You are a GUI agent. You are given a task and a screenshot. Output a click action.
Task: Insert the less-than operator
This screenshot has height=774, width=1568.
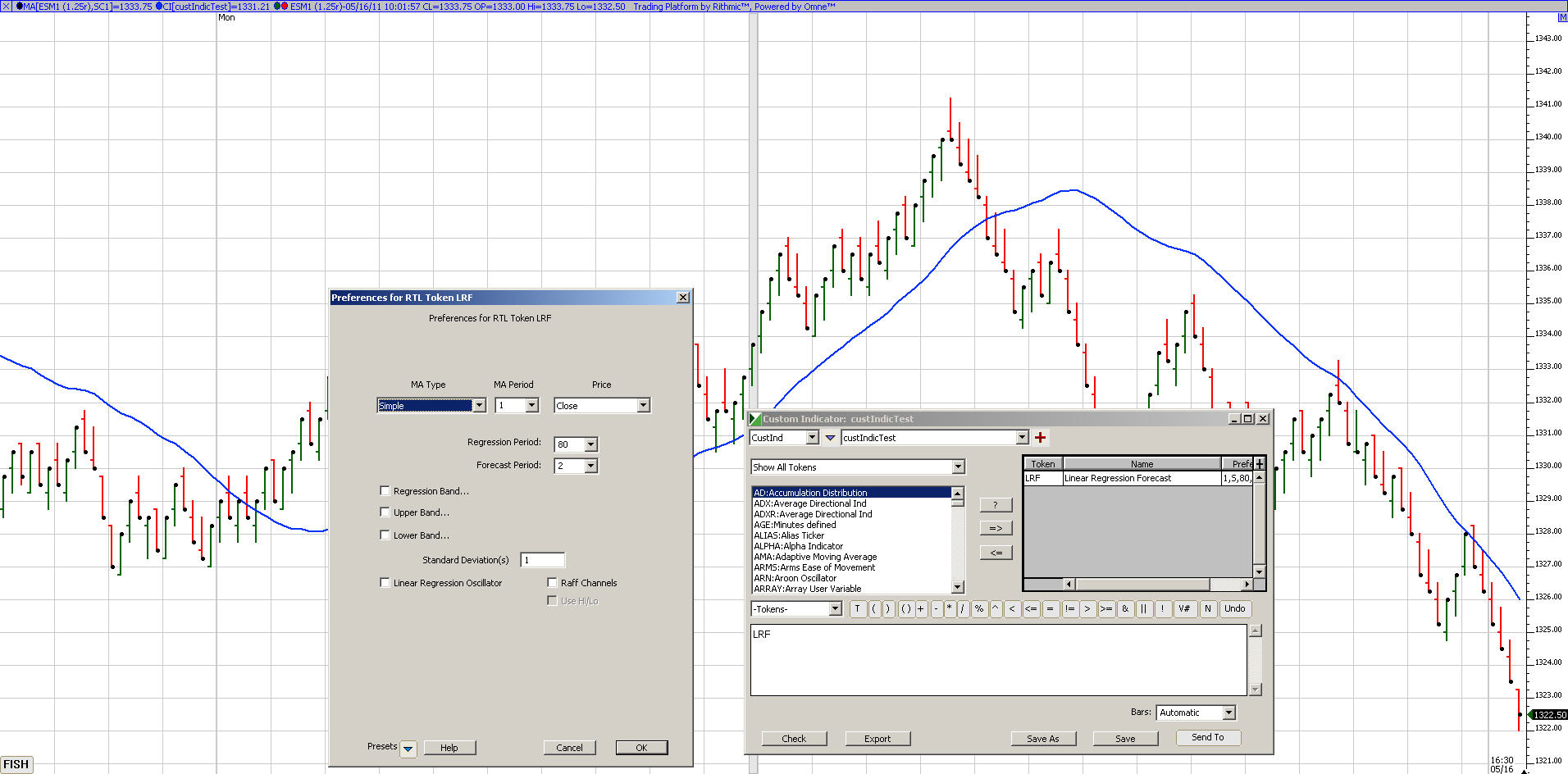coord(1012,608)
